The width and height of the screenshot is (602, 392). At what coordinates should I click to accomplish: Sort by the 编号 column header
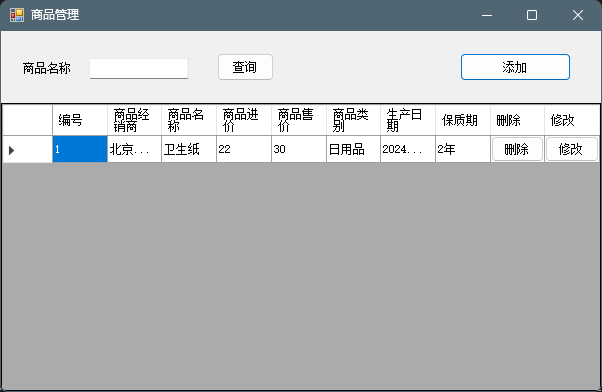(80, 120)
